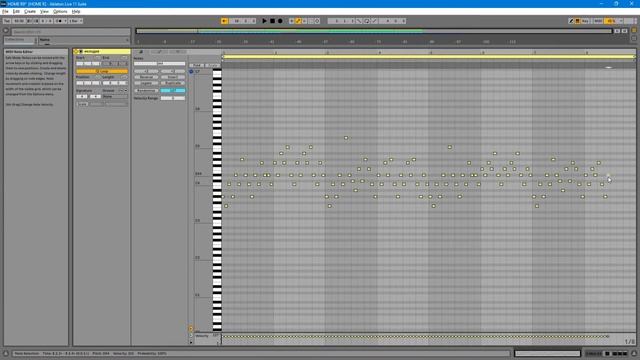Image resolution: width=640 pixels, height=360 pixels.
Task: Select the highest note in piano roll
Action: click(346, 138)
